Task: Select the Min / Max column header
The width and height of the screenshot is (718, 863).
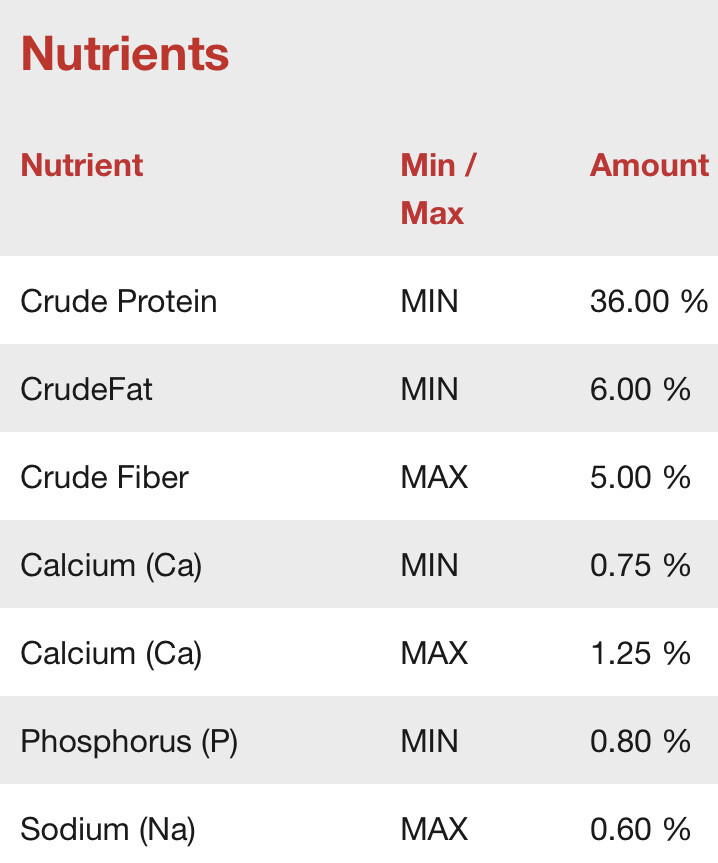Action: point(439,189)
